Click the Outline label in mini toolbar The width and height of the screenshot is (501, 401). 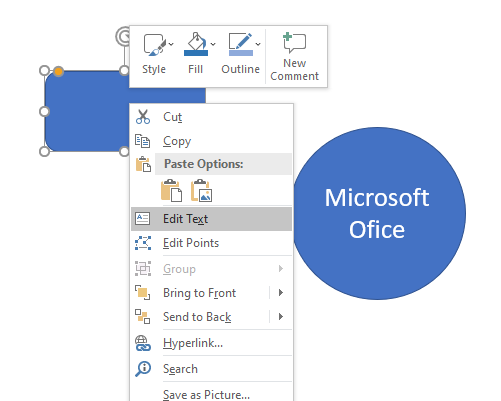[x=241, y=69]
